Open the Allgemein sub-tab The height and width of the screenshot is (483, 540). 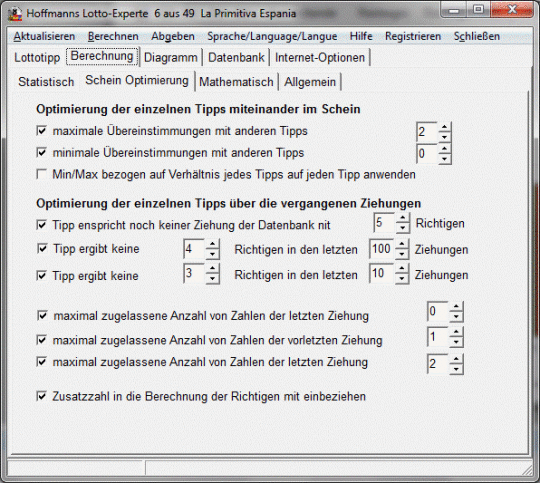(310, 82)
